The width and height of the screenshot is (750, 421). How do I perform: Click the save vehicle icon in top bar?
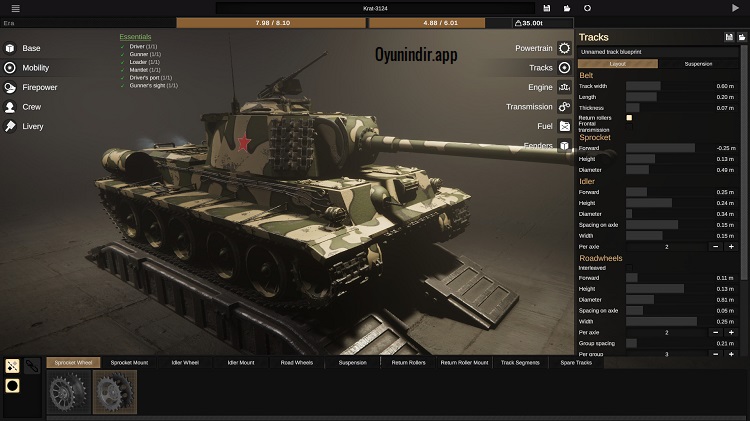click(547, 8)
